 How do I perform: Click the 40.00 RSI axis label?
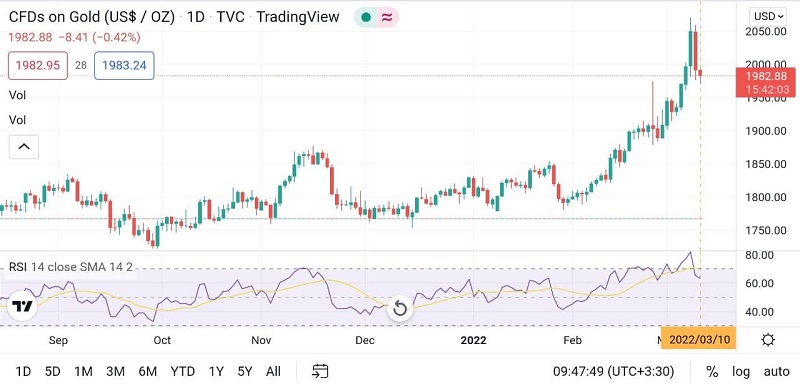click(x=759, y=311)
